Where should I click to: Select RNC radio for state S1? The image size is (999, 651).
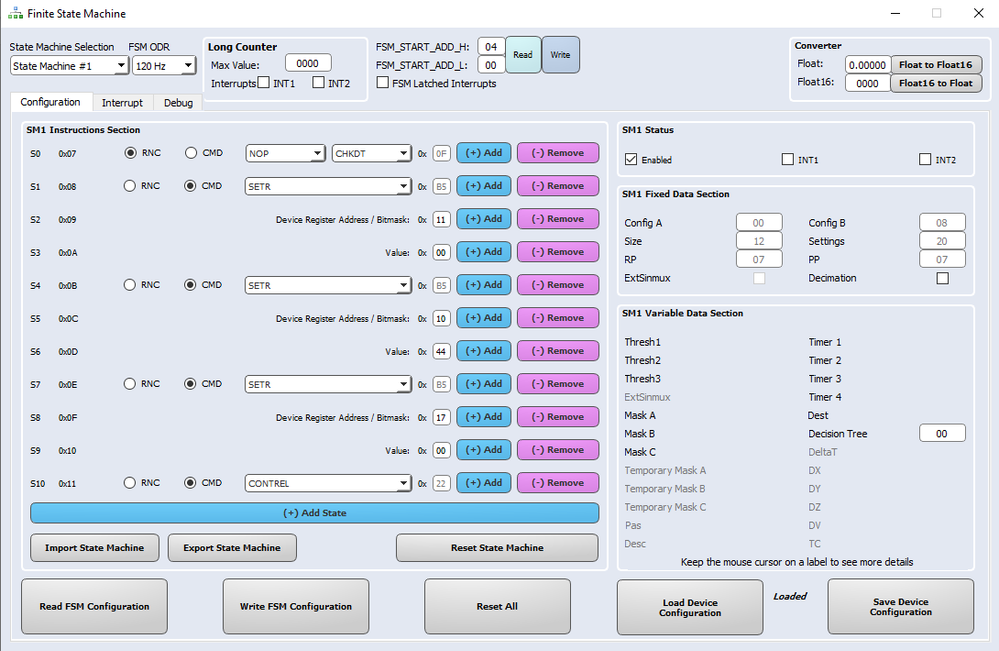coord(130,186)
